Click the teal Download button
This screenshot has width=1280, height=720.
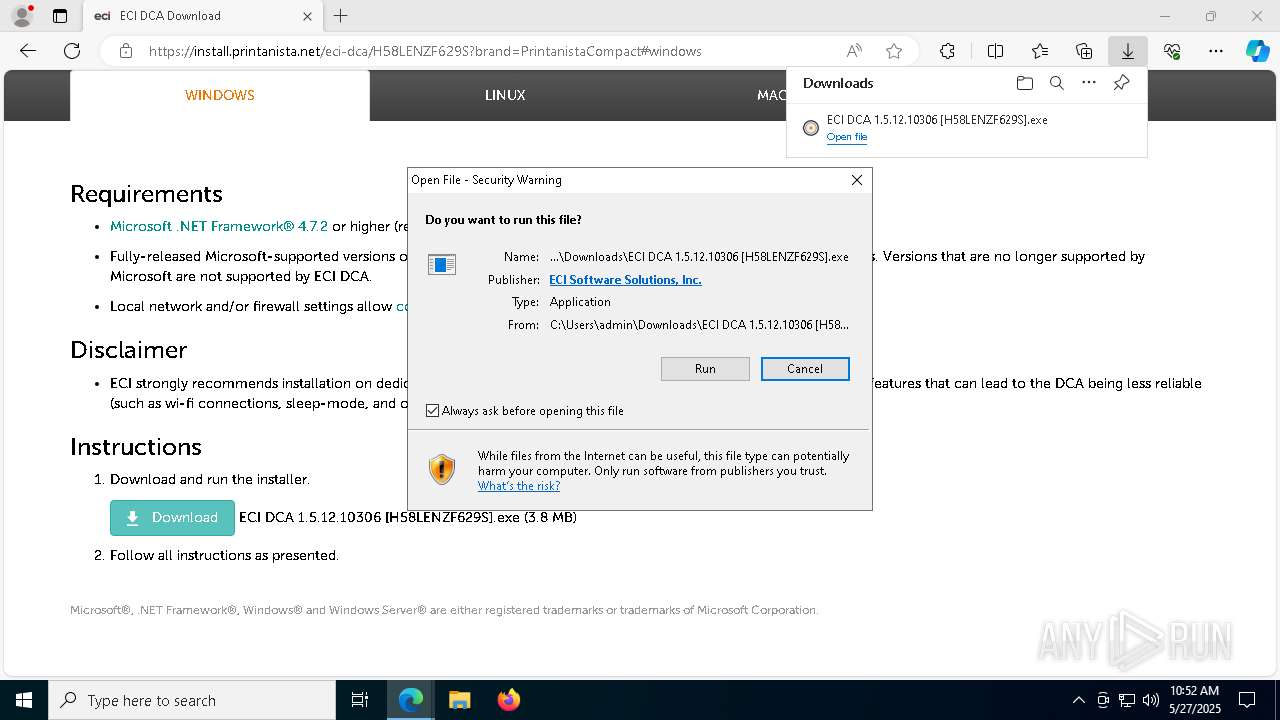click(172, 518)
